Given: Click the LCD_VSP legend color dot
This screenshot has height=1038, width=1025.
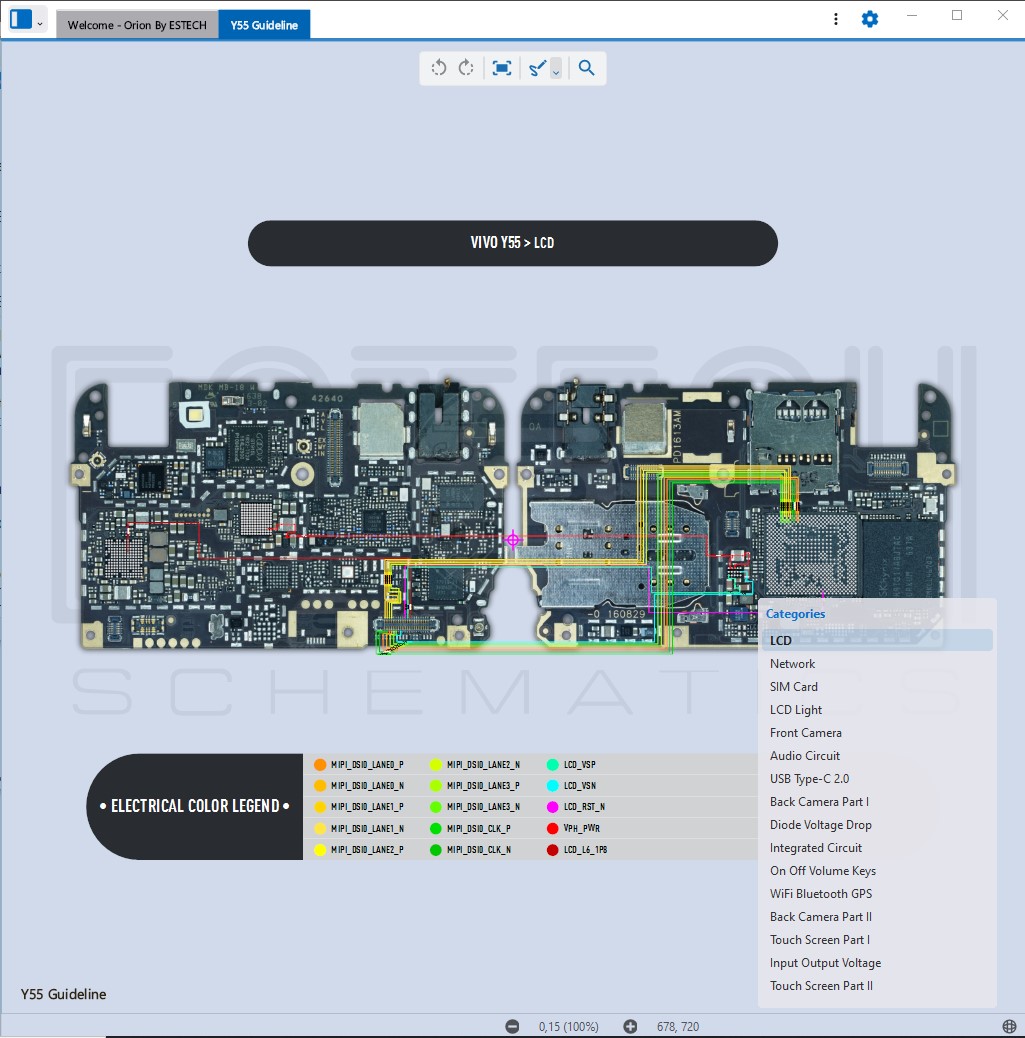Looking at the screenshot, I should [552, 765].
